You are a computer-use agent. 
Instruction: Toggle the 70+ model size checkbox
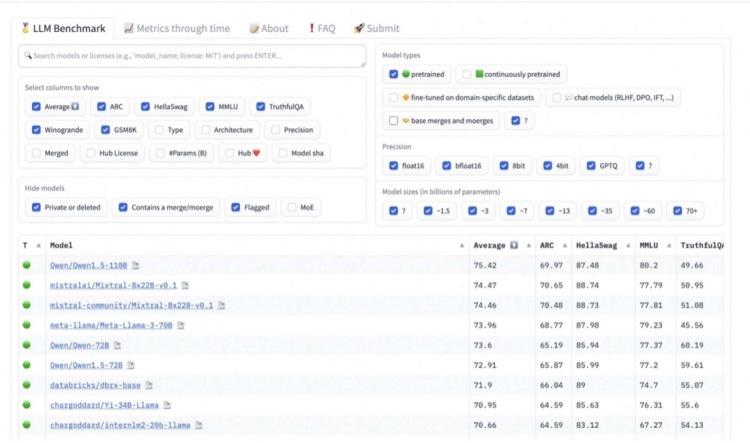tap(677, 210)
